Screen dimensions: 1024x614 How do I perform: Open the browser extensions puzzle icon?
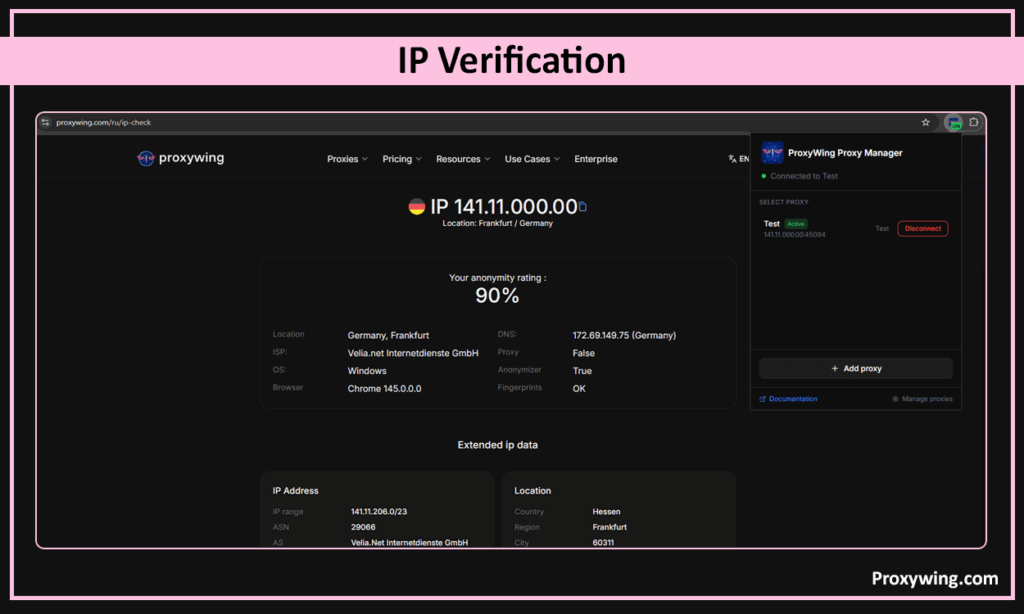[974, 122]
